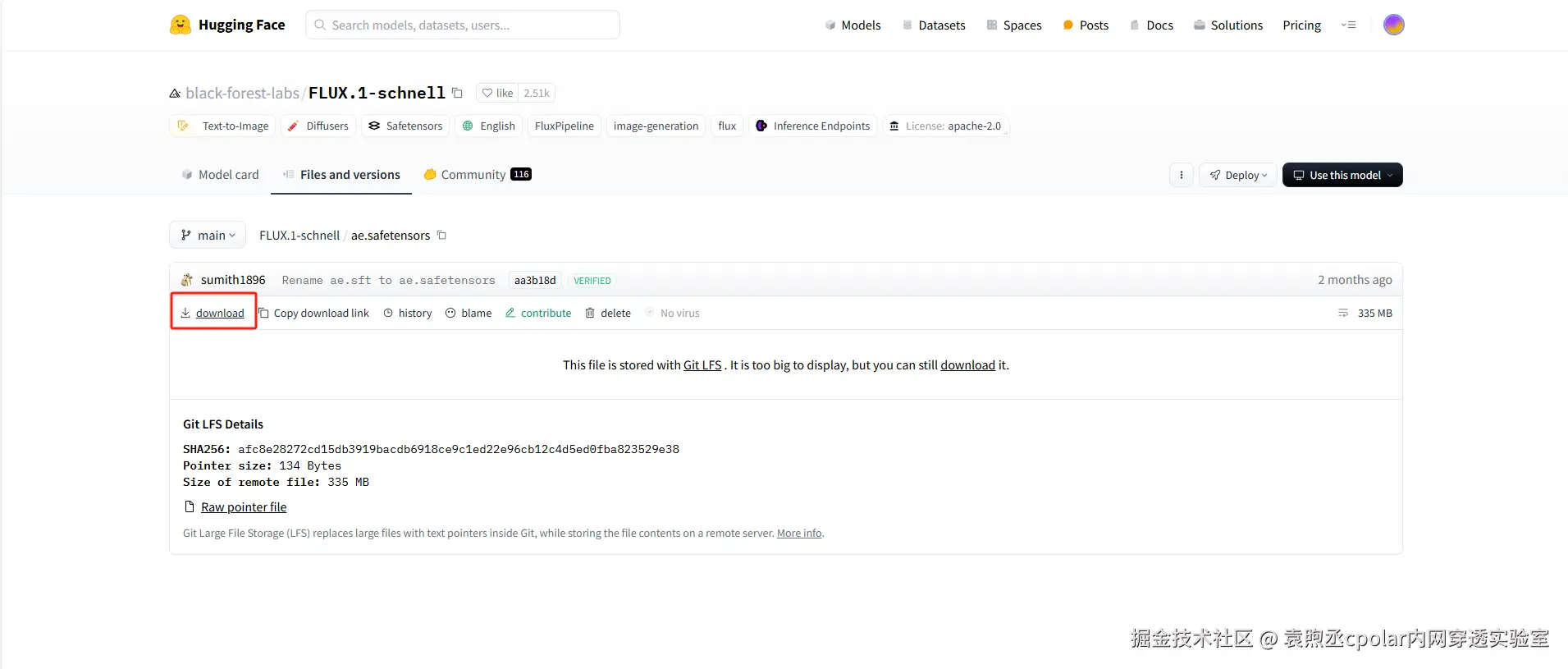The width and height of the screenshot is (1568, 669).
Task: Open the Models nav item
Action: 853,25
